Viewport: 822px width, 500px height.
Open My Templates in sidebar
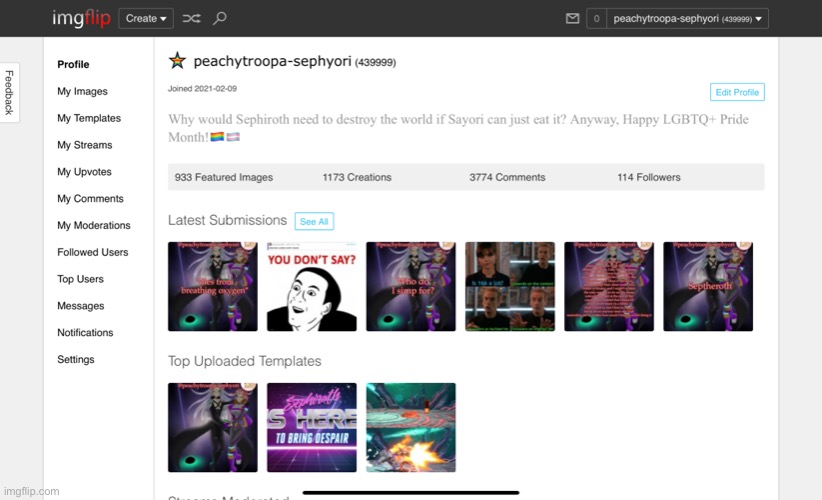click(x=89, y=118)
